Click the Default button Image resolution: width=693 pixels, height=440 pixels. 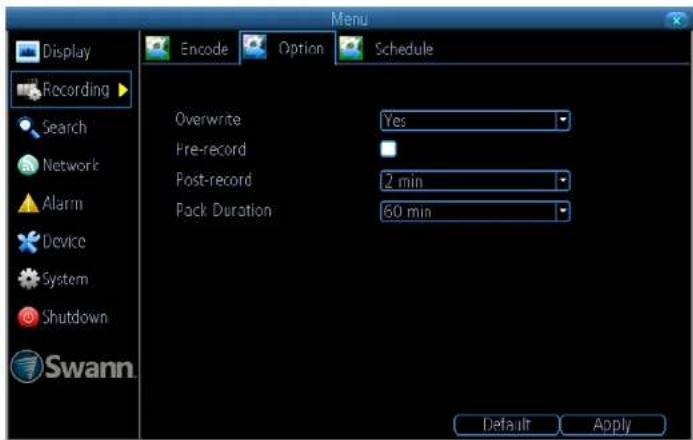click(506, 425)
